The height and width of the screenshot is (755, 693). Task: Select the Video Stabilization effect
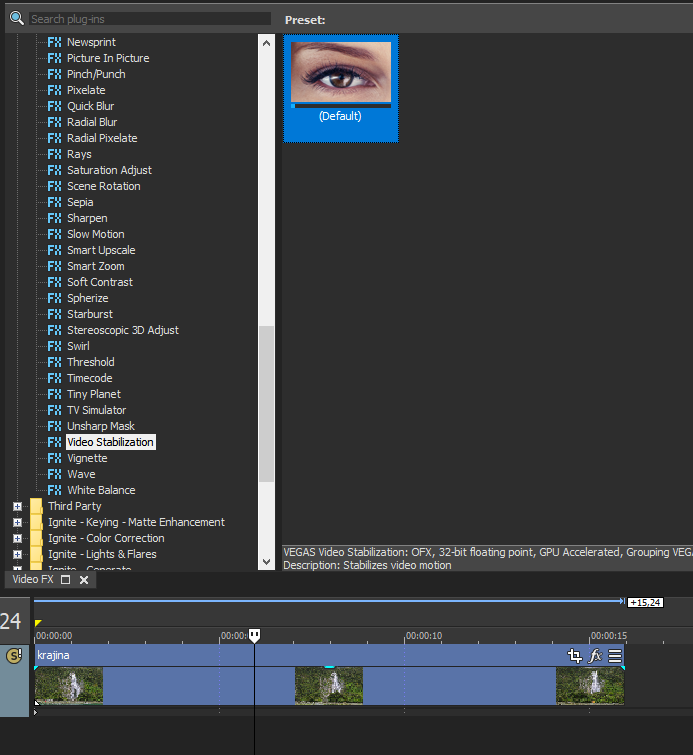pos(110,442)
